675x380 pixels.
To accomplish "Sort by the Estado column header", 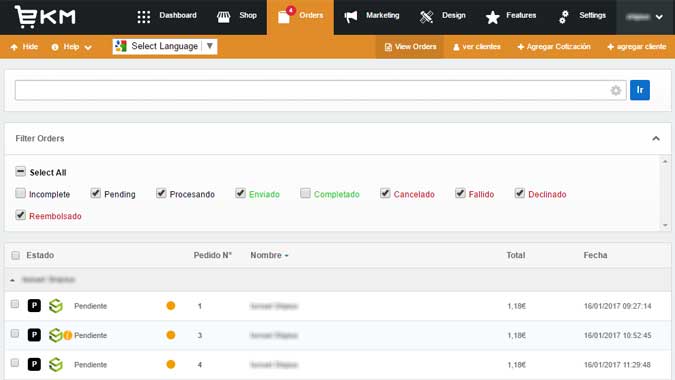I will click(40, 255).
